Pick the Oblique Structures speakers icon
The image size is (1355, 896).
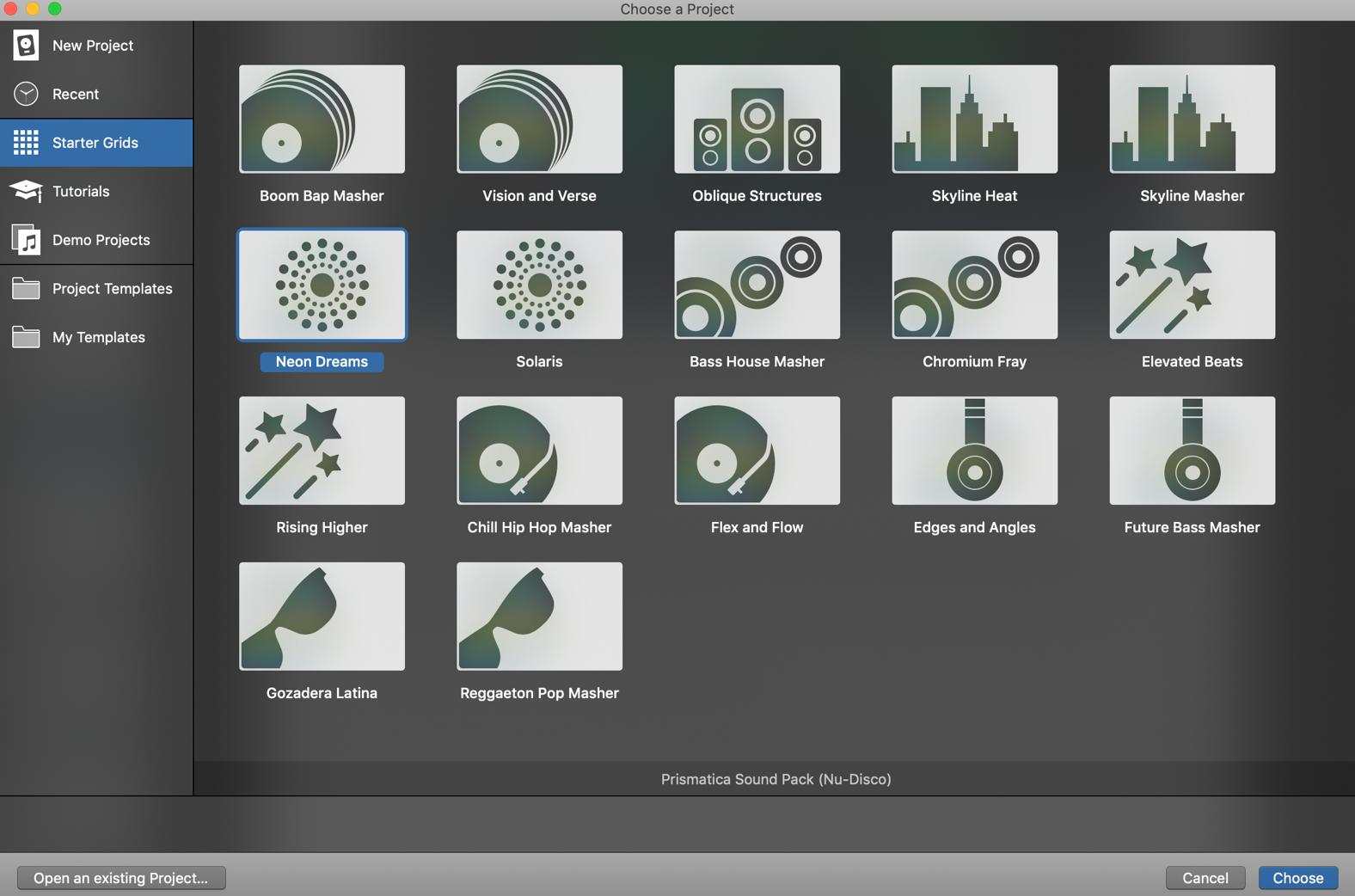click(x=757, y=120)
